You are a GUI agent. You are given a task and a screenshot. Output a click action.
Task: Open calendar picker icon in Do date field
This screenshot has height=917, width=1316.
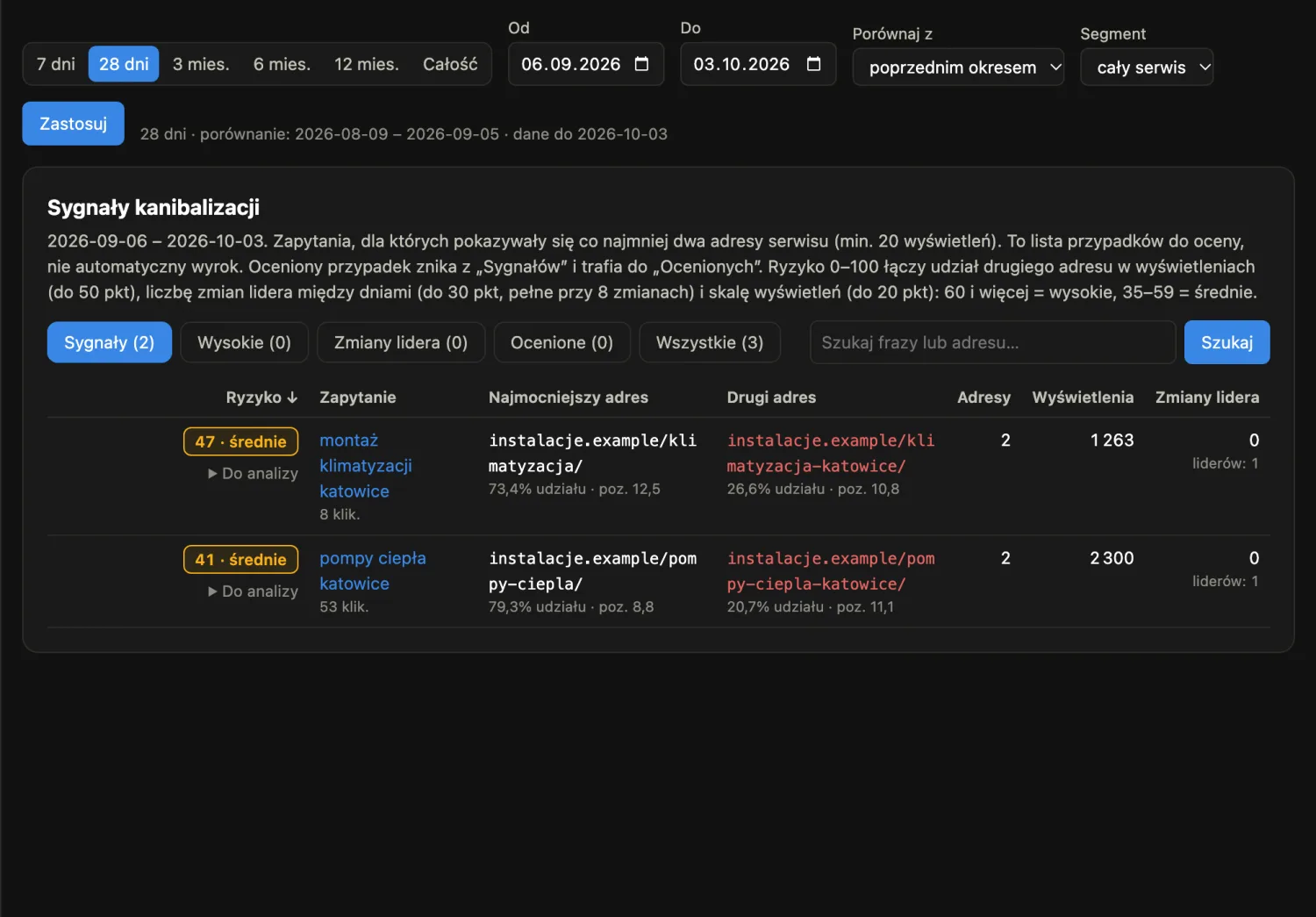click(x=813, y=64)
